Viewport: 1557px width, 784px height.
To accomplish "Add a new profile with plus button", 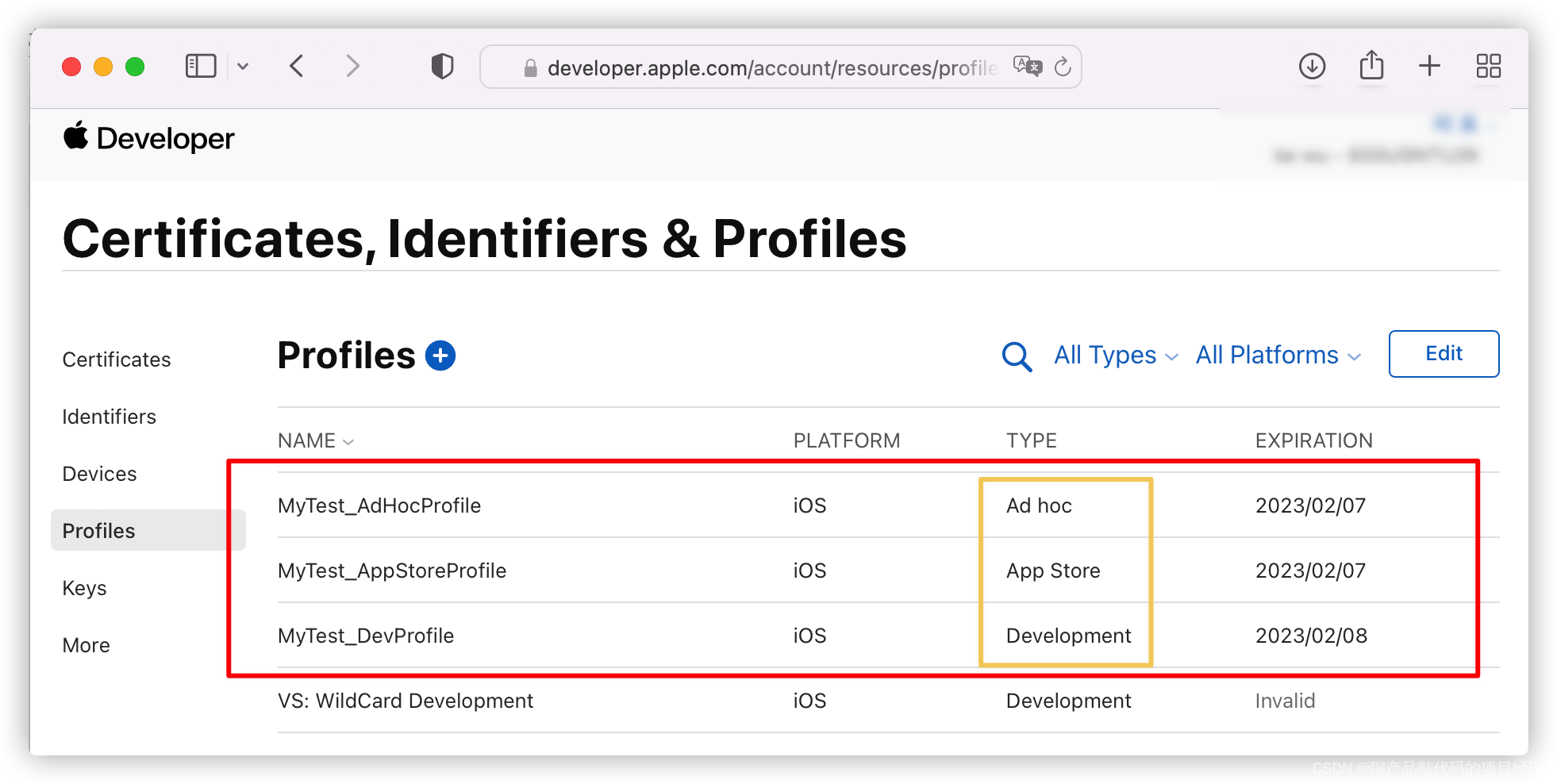I will 440,355.
